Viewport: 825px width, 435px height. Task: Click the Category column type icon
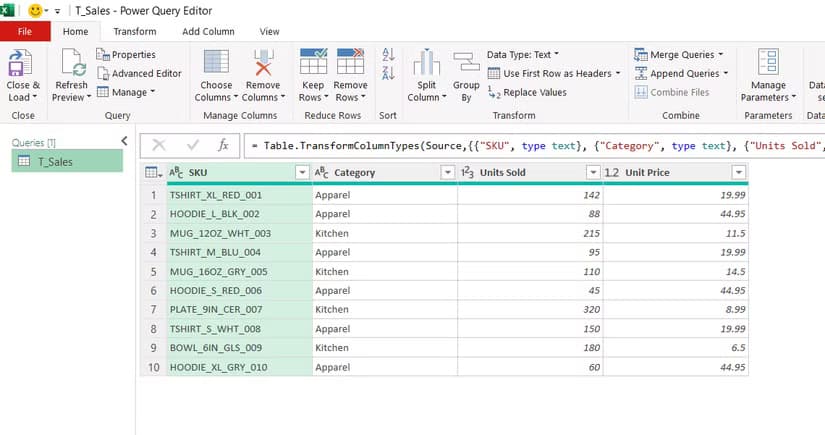(x=321, y=173)
